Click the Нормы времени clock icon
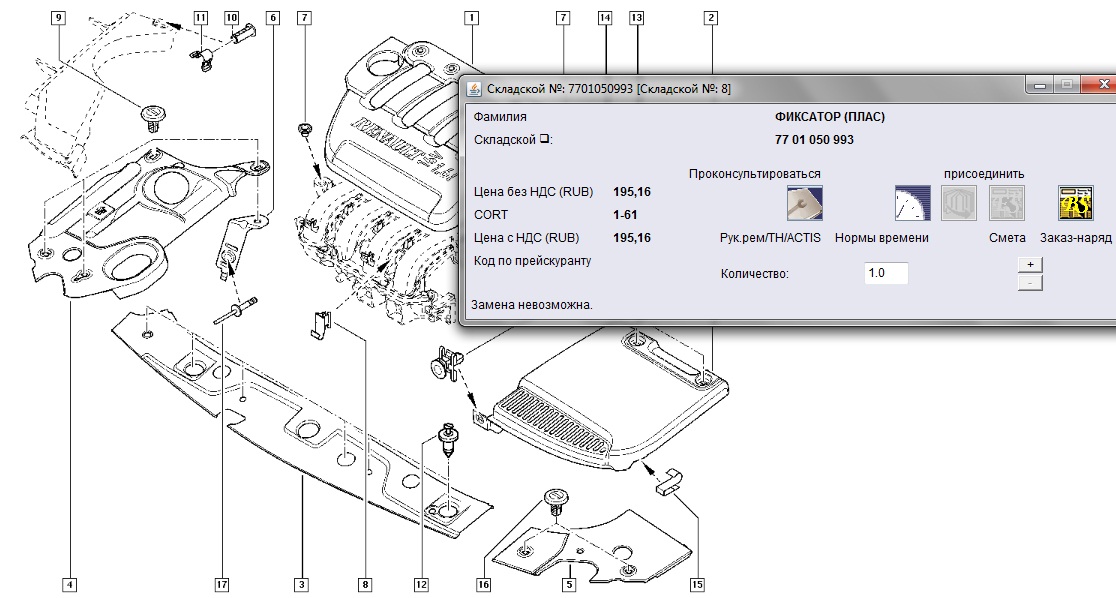Viewport: 1116px width, 598px height. tap(912, 203)
